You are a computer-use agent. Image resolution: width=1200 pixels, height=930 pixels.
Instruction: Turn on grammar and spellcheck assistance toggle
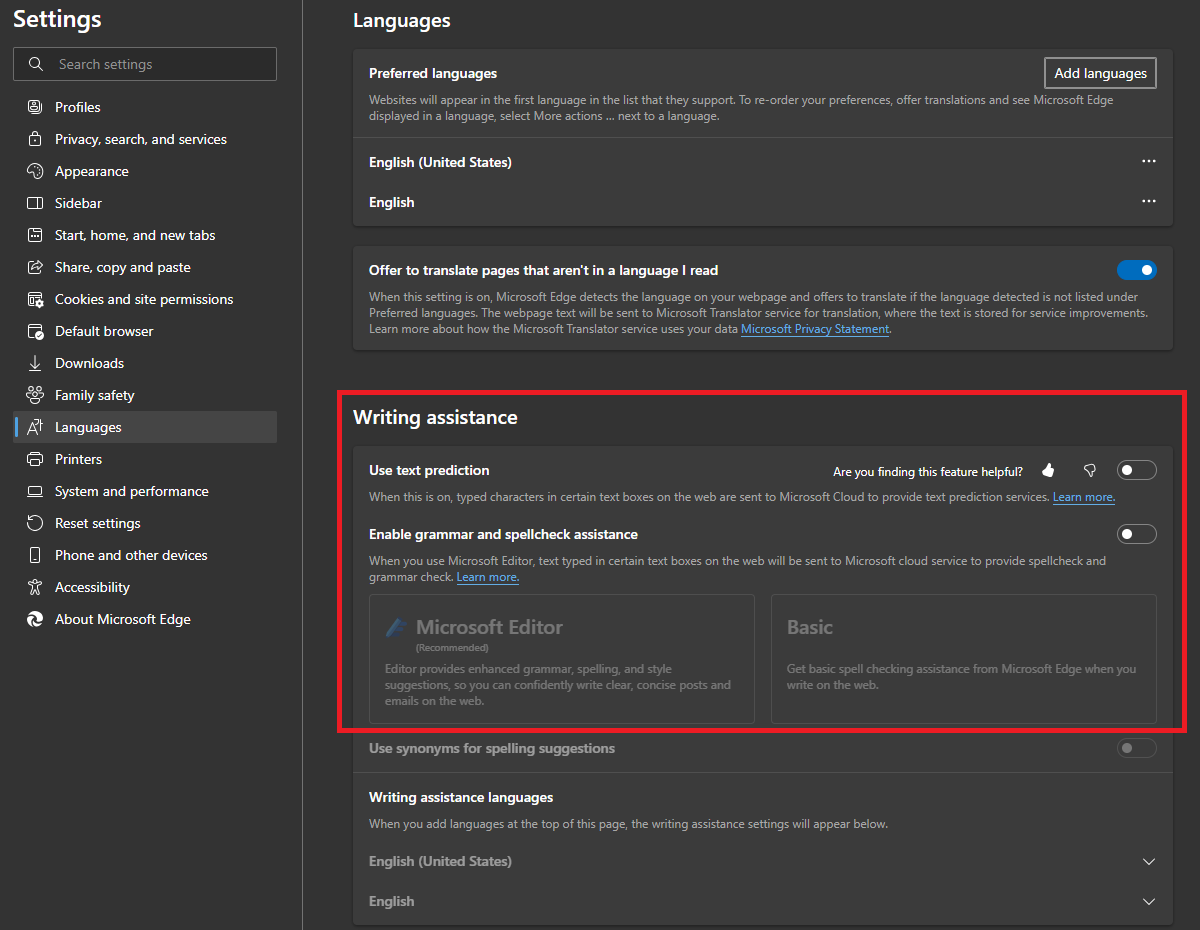pos(1136,534)
